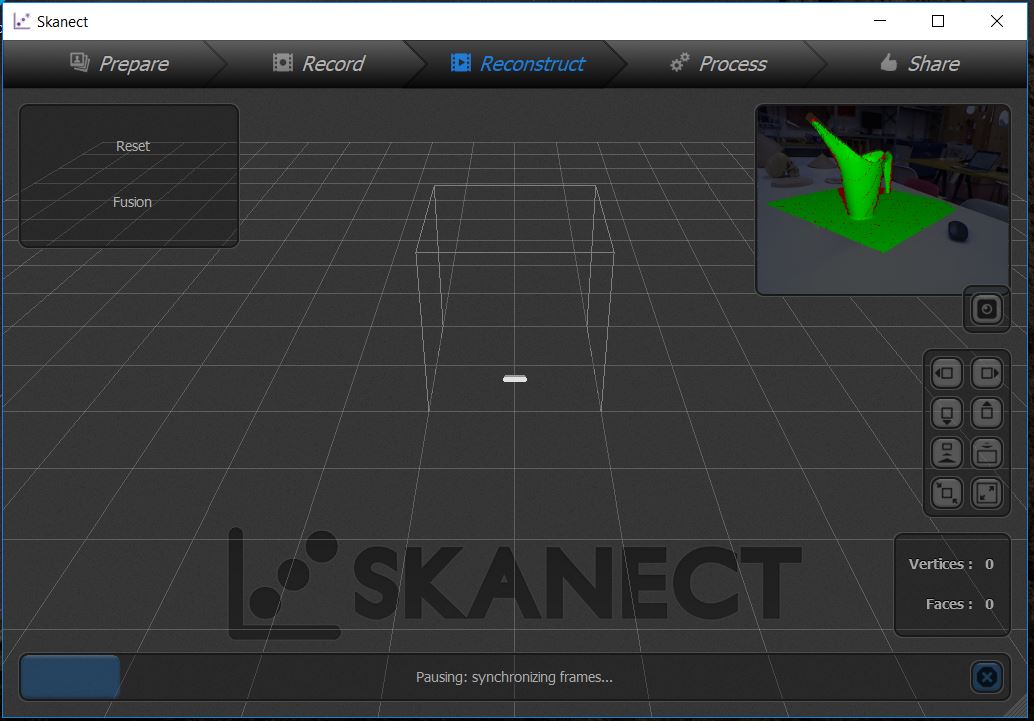Move bounding box up with arrow-up icon
This screenshot has width=1034, height=721.
pyautogui.click(x=987, y=414)
